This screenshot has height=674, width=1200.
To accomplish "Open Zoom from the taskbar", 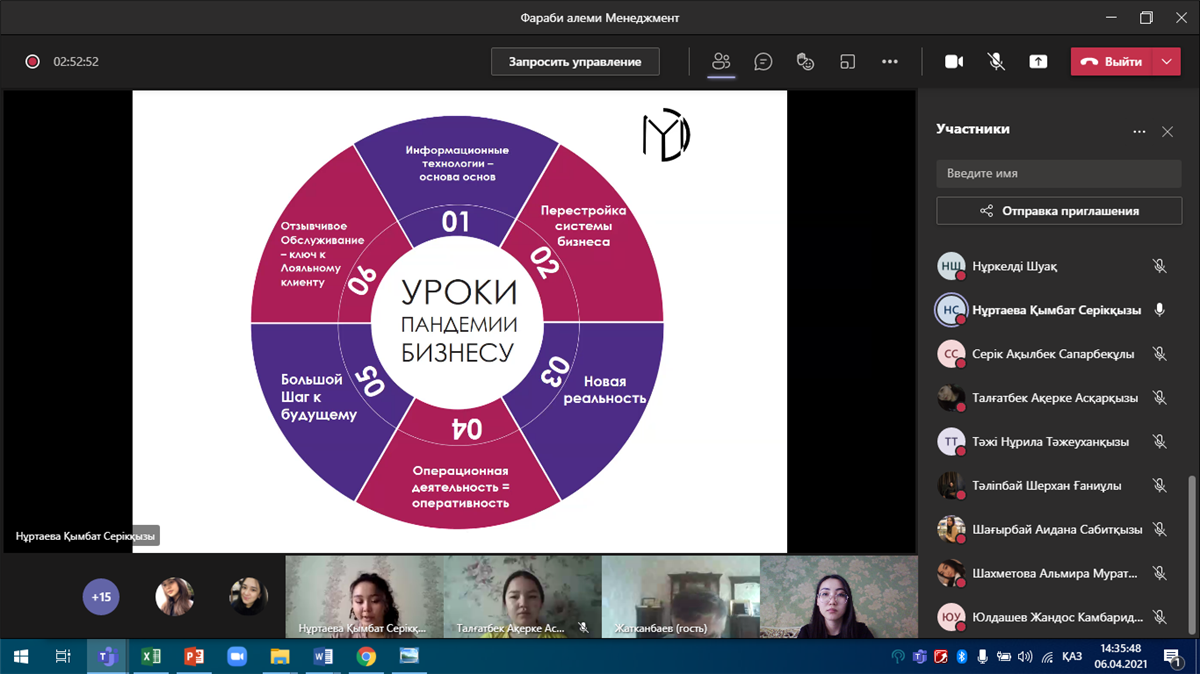I will pyautogui.click(x=237, y=656).
